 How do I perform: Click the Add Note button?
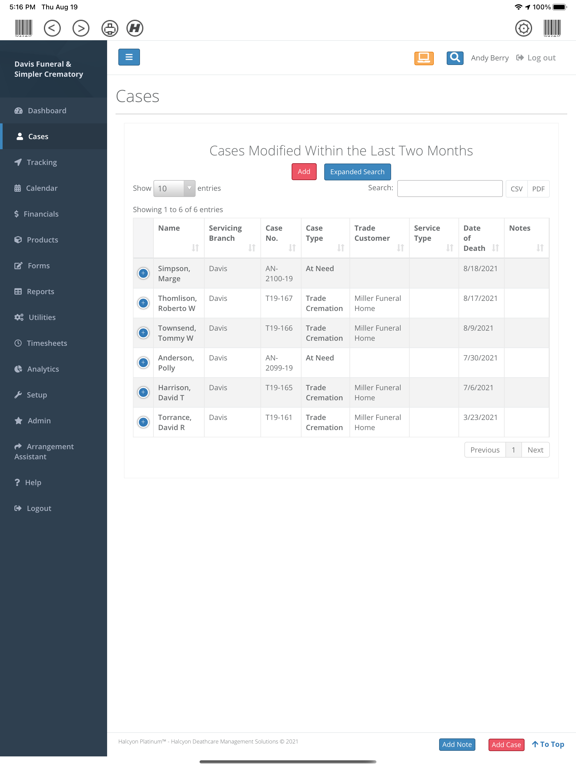457,744
